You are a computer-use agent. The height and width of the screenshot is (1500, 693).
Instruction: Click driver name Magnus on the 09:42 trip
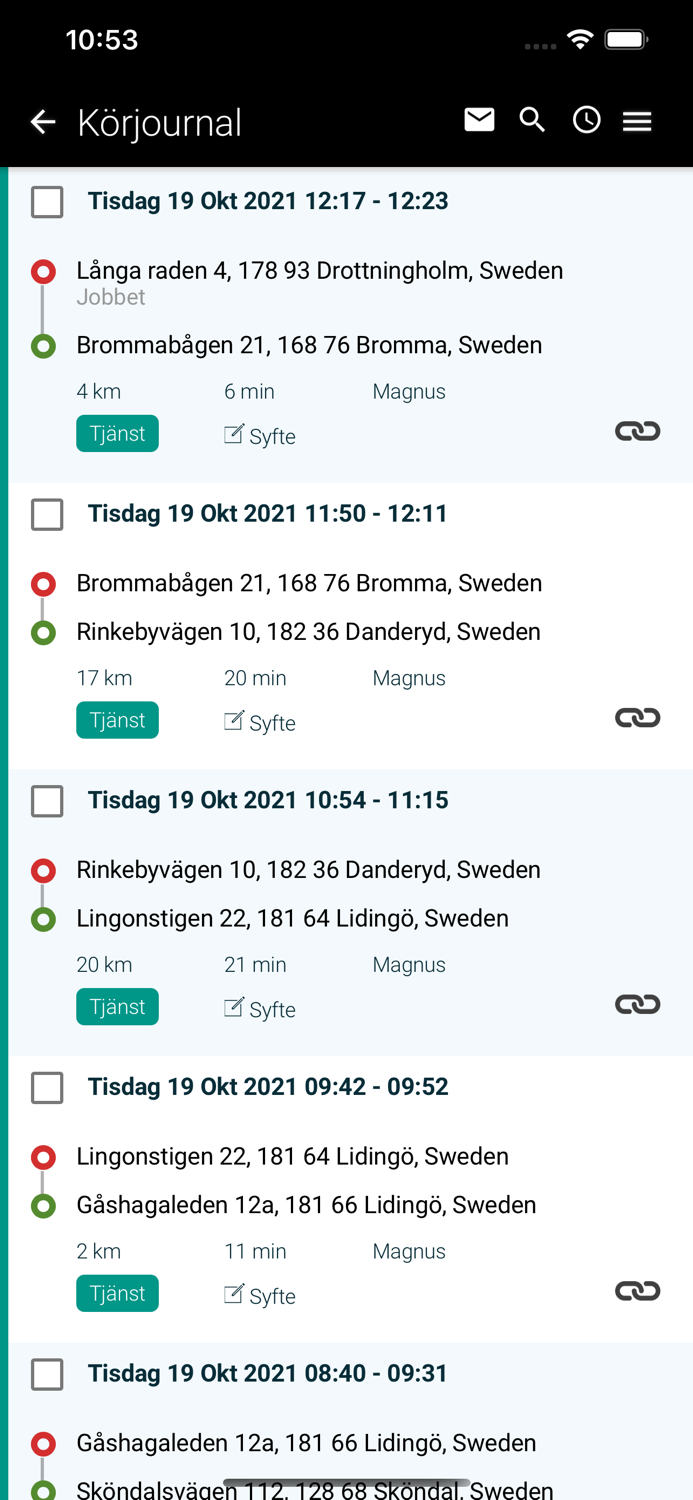click(x=409, y=1251)
